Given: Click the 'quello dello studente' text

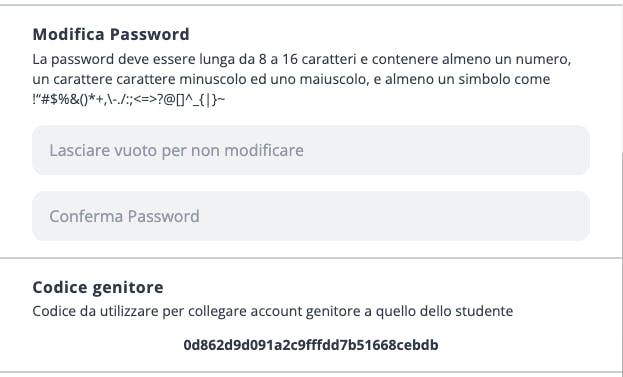Looking at the screenshot, I should pyautogui.click(x=444, y=311).
